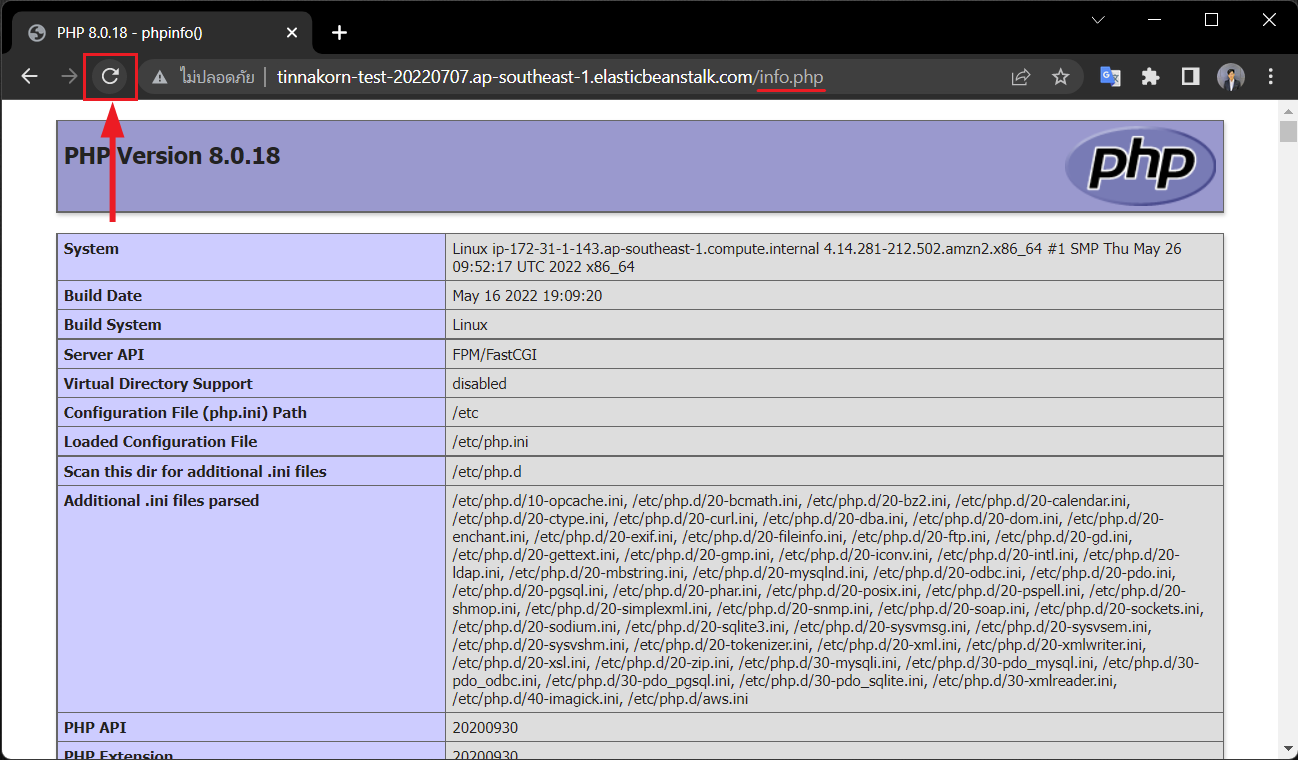The height and width of the screenshot is (760, 1298).
Task: Bookmark this page with the star icon
Action: tap(1061, 77)
